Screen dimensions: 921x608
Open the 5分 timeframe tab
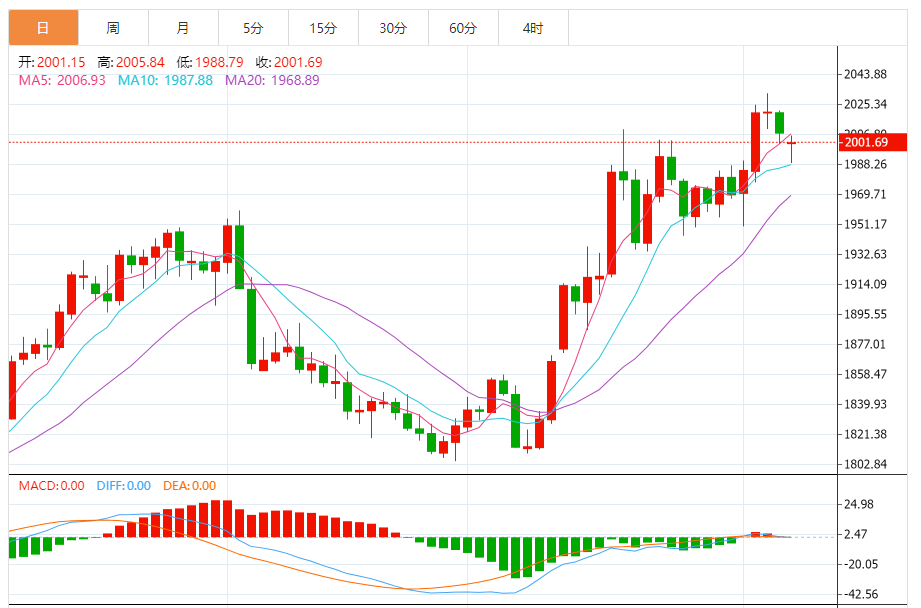pyautogui.click(x=253, y=28)
